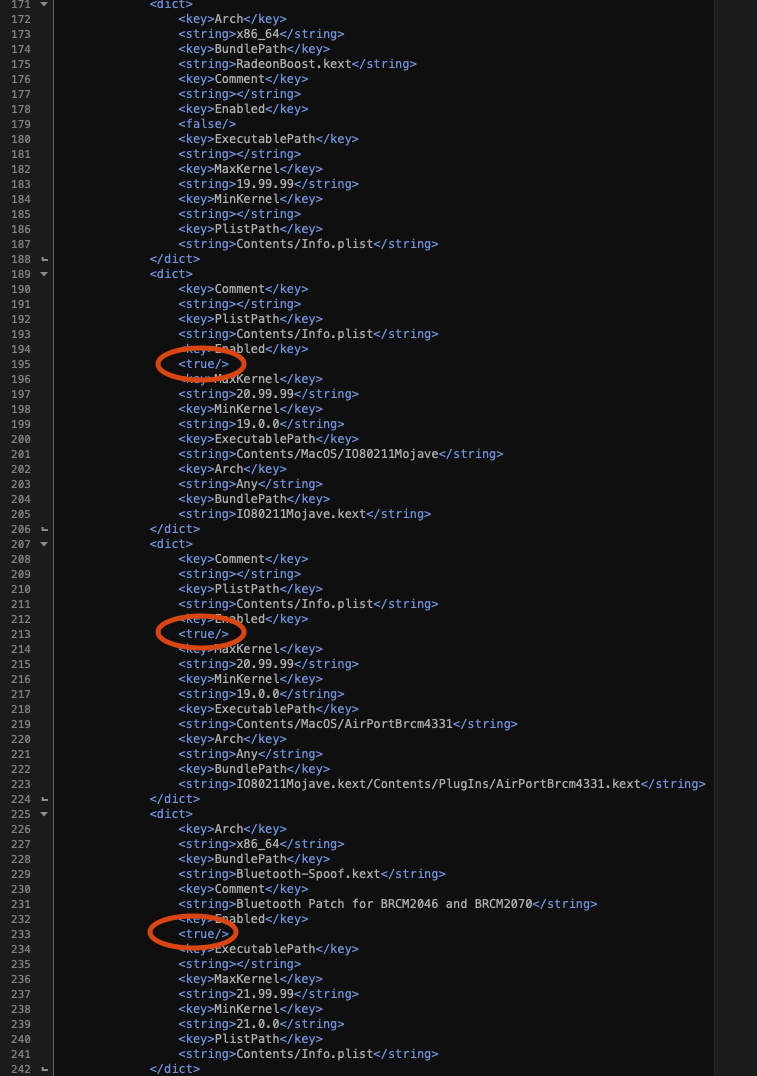Fold the dict block beginning on line 225
757x1076 pixels.
[44, 814]
